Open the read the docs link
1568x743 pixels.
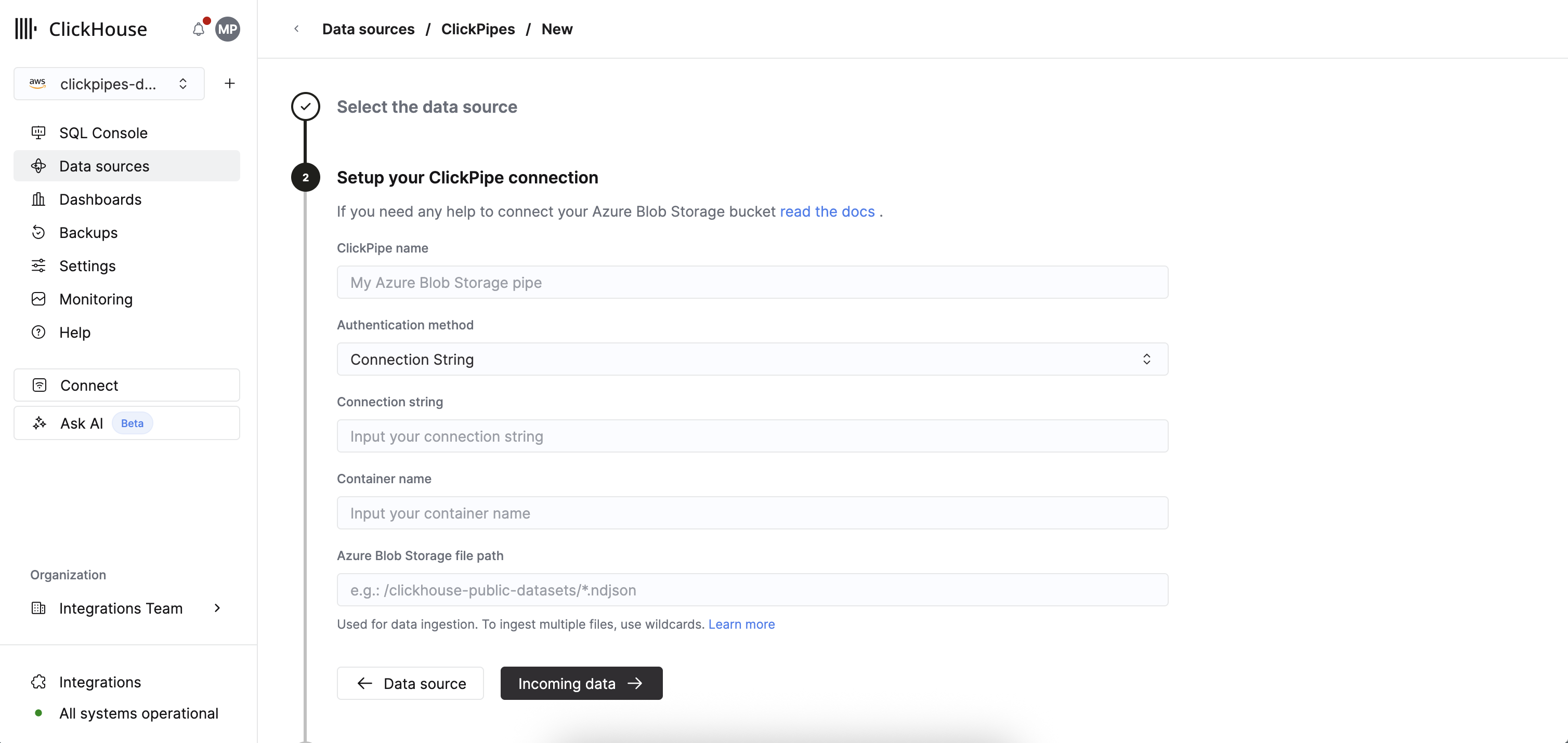[x=827, y=211]
